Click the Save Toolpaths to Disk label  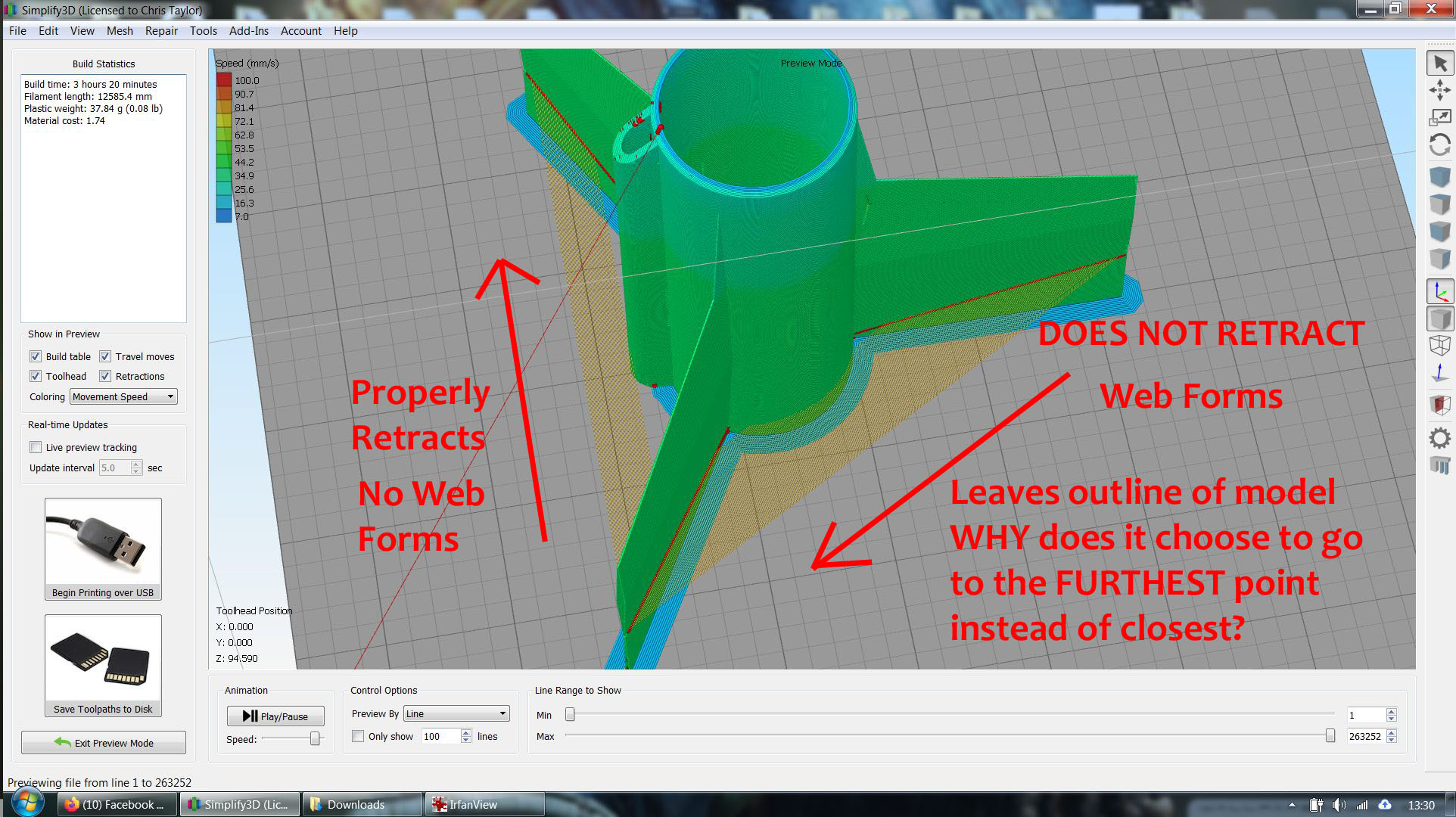tap(103, 710)
